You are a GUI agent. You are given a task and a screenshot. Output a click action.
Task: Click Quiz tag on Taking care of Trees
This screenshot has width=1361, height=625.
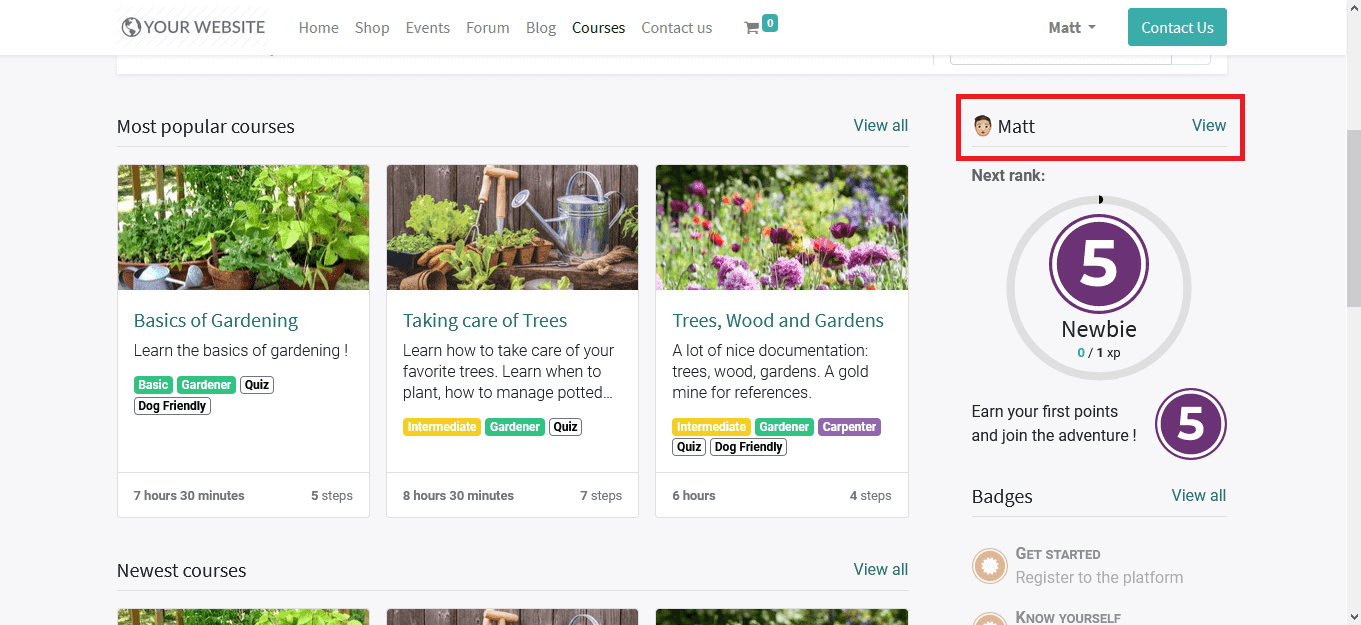pos(566,427)
